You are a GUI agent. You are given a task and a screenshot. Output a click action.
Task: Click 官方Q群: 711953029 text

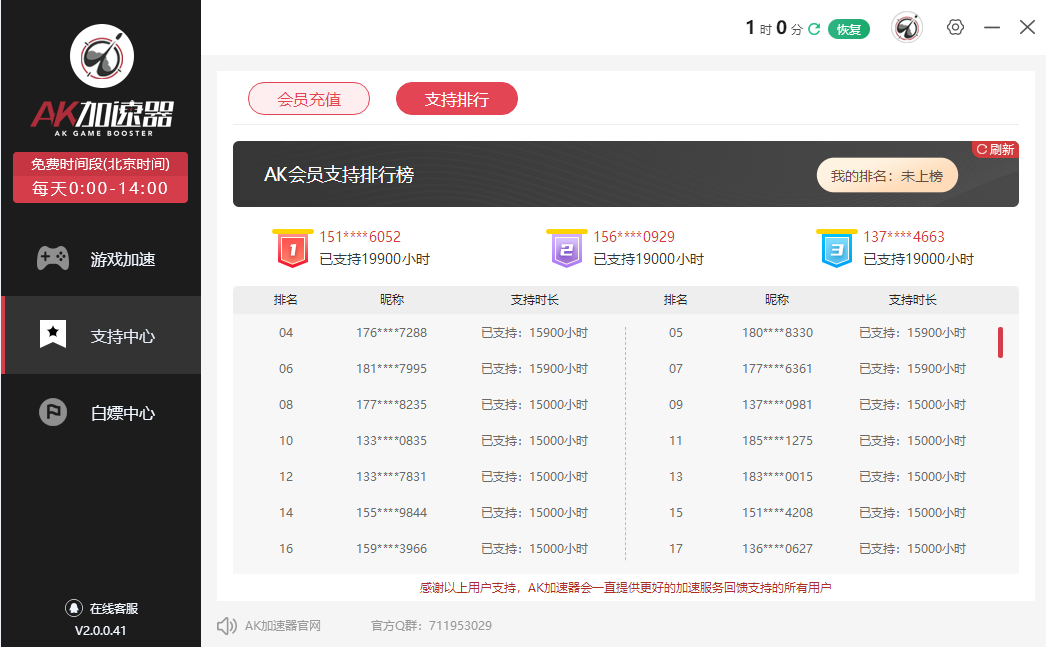[432, 626]
